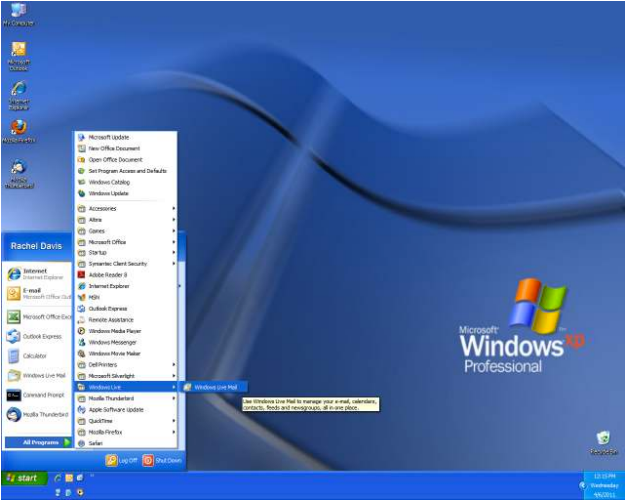Open Outlook Express in All Programs
Image resolution: width=625 pixels, height=500 pixels.
pos(126,309)
